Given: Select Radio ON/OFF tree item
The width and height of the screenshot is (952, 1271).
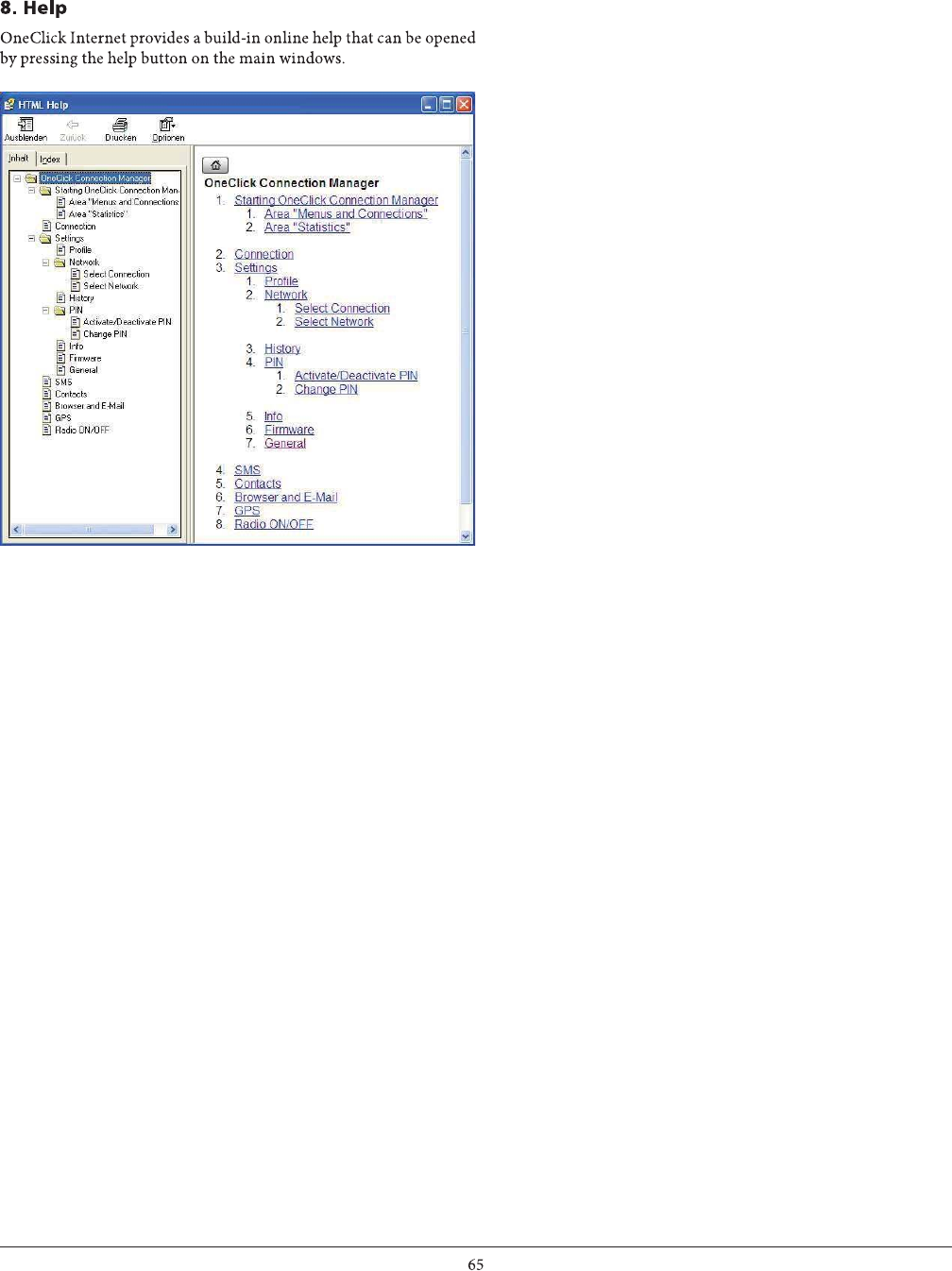Looking at the screenshot, I should (82, 431).
